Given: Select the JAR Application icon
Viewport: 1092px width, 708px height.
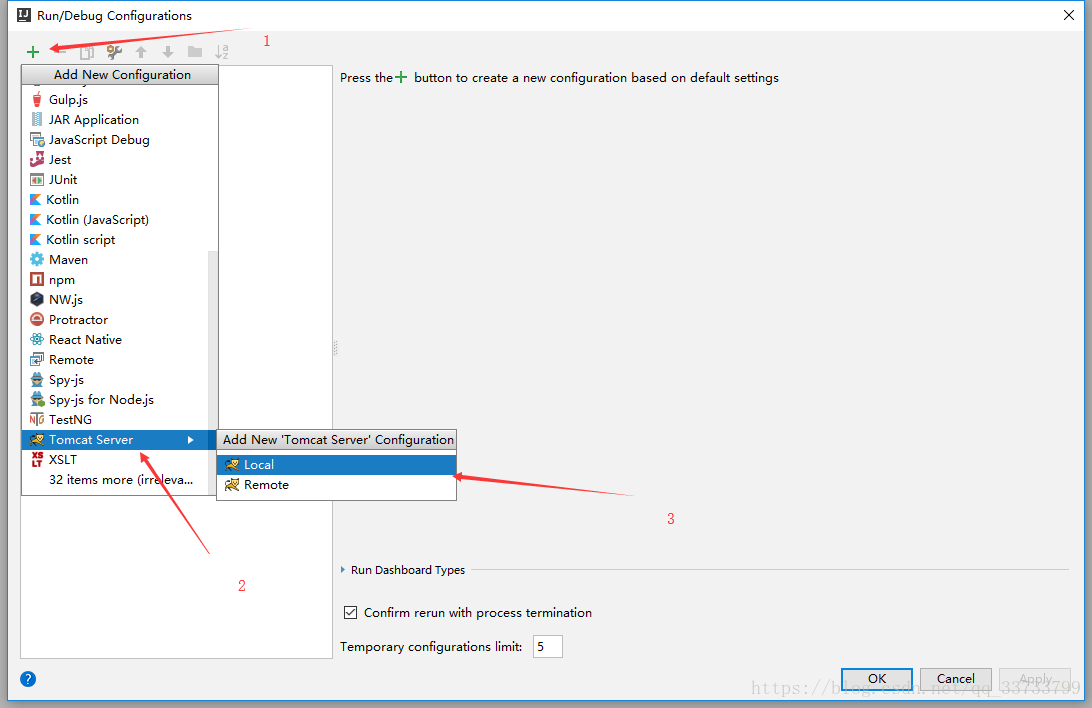Looking at the screenshot, I should [x=37, y=120].
